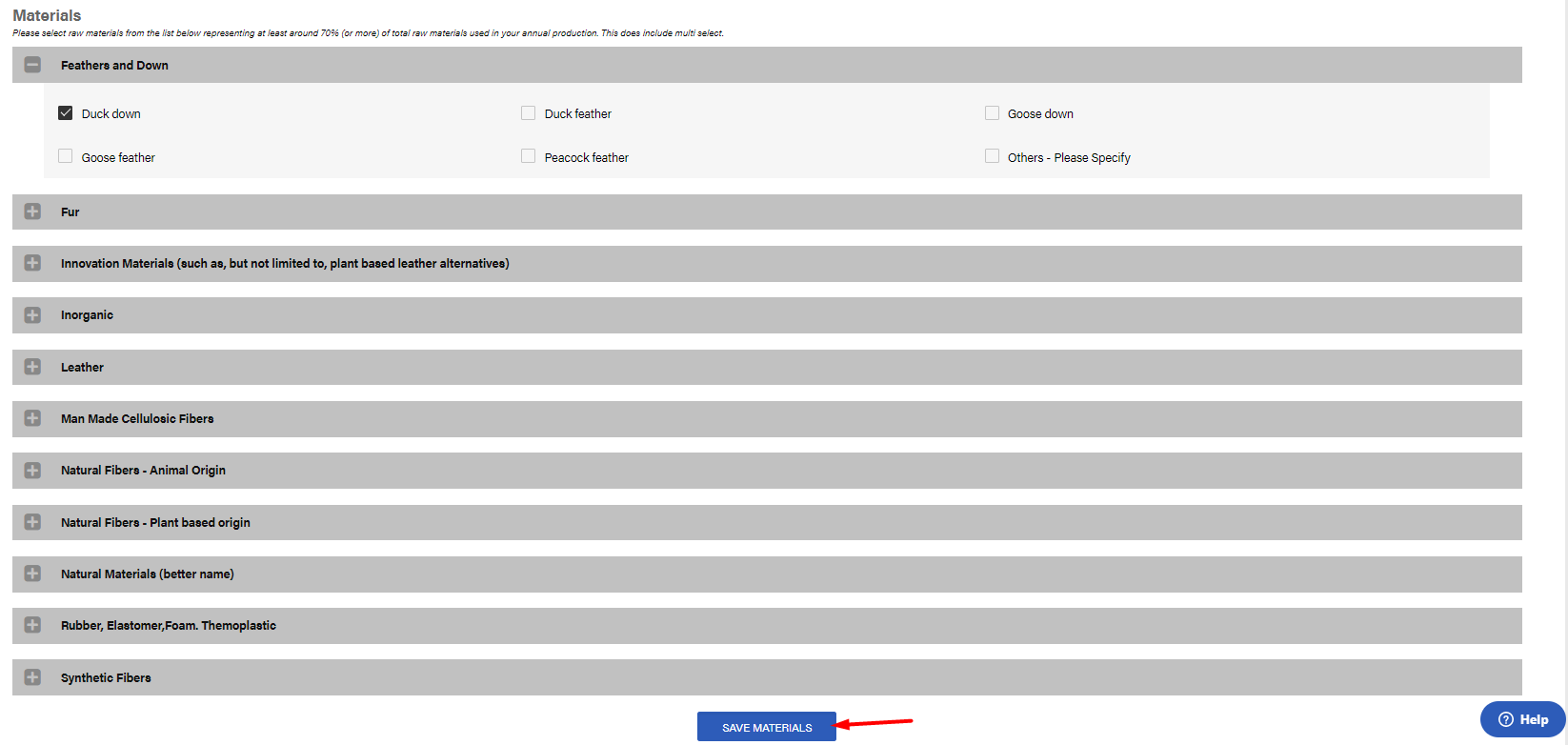Click the plus icon beside Innovation Materials

tap(32, 263)
